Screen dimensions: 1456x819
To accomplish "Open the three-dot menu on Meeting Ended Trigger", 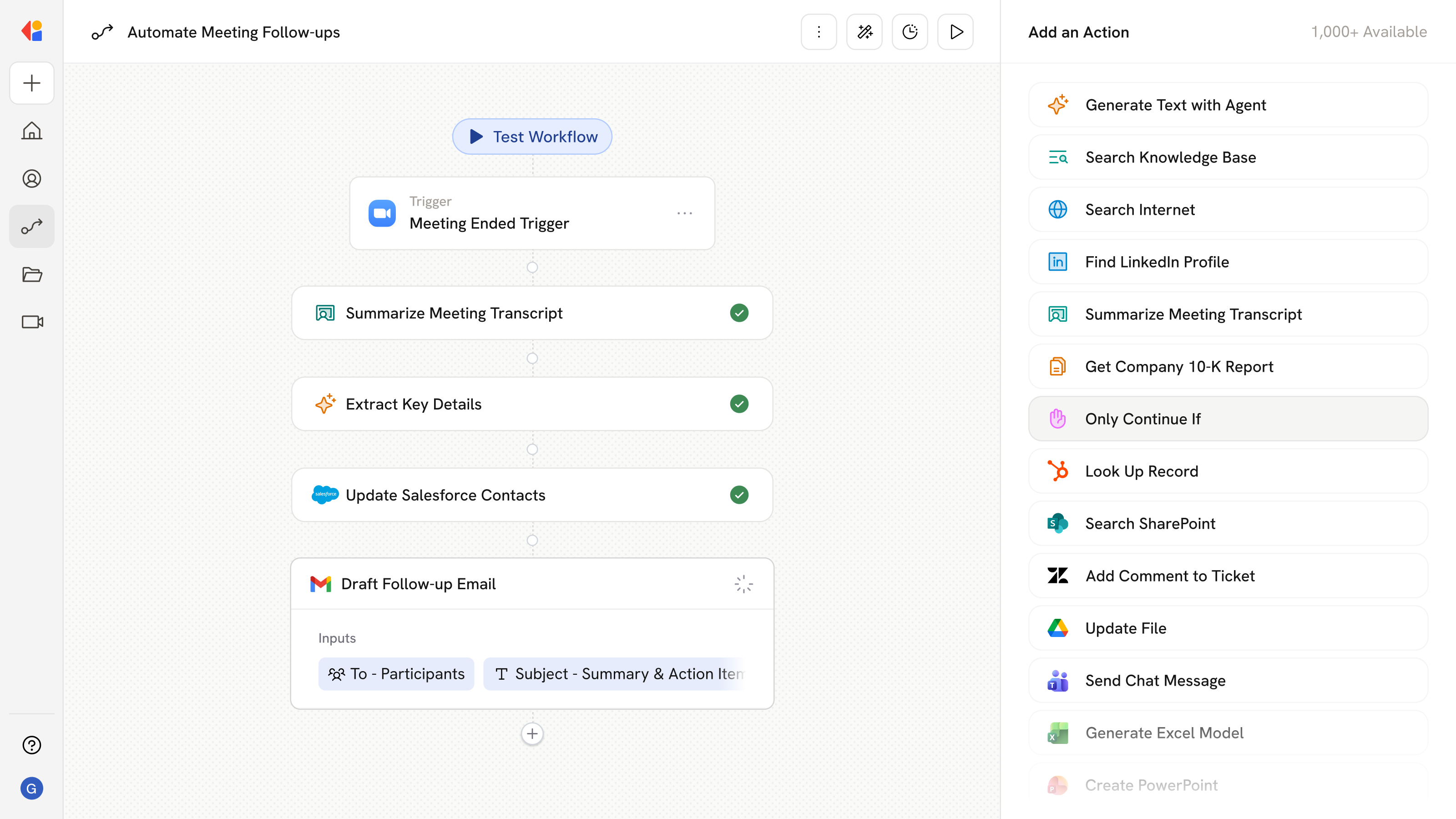I will (x=684, y=213).
